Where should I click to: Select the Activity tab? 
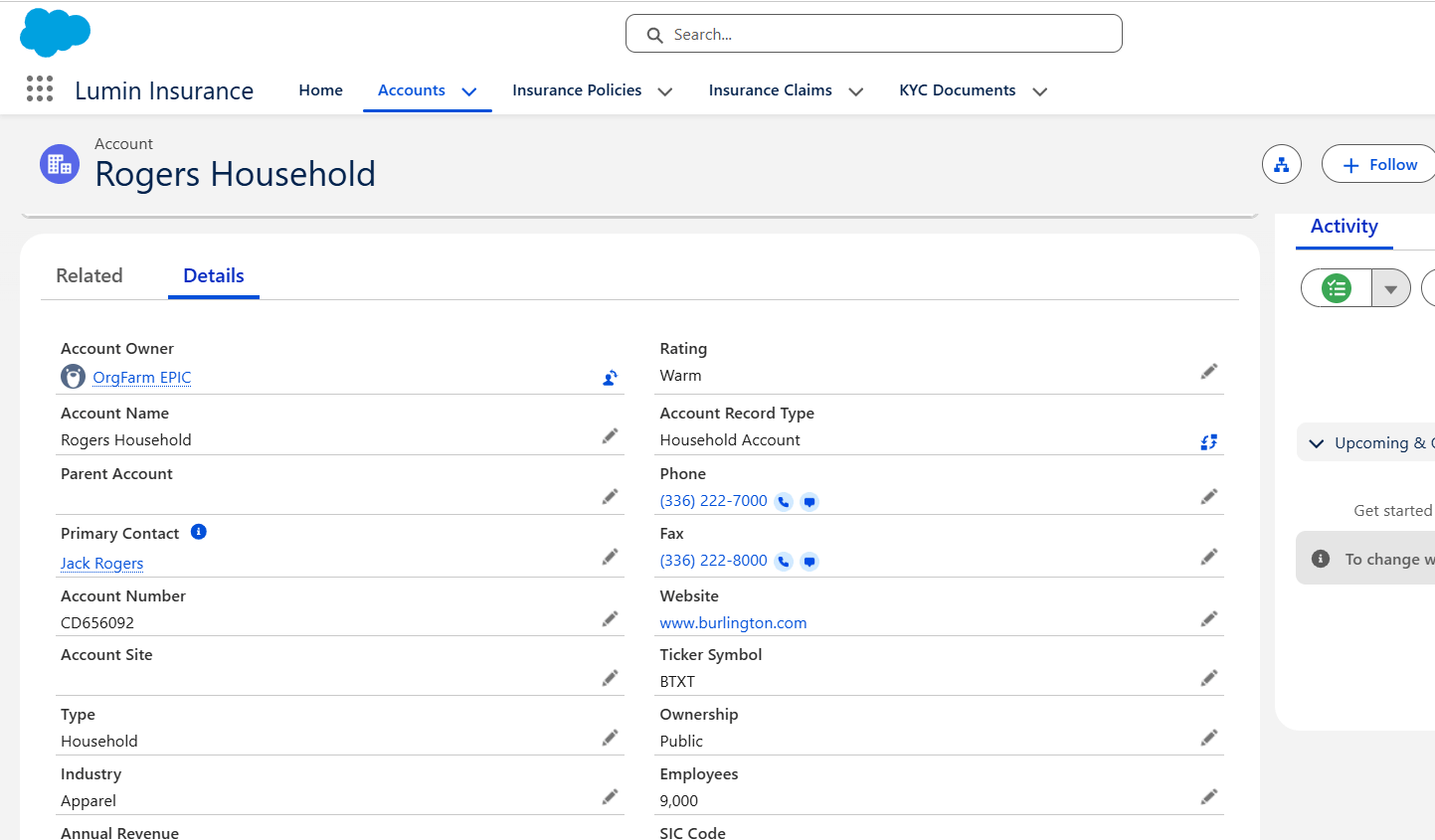click(1345, 227)
